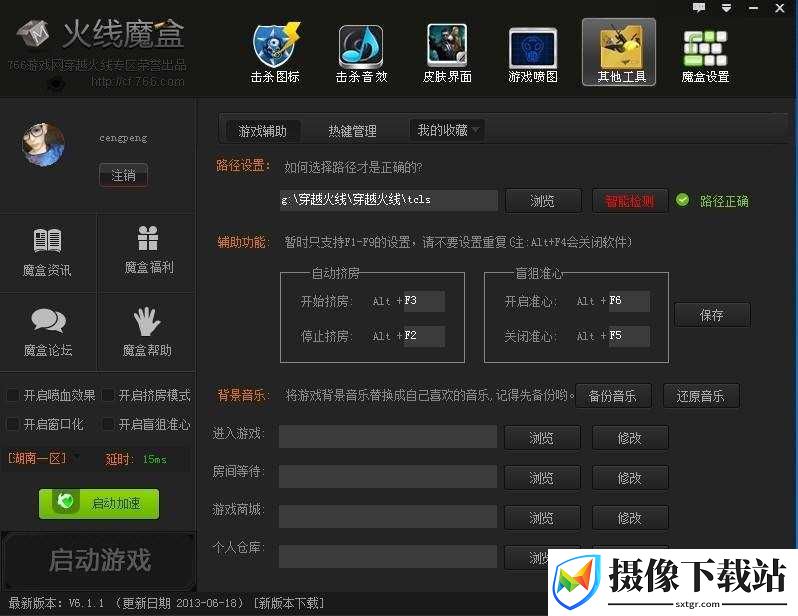Click 浏览 for 房间等待 music
The height and width of the screenshot is (616, 798).
[542, 478]
